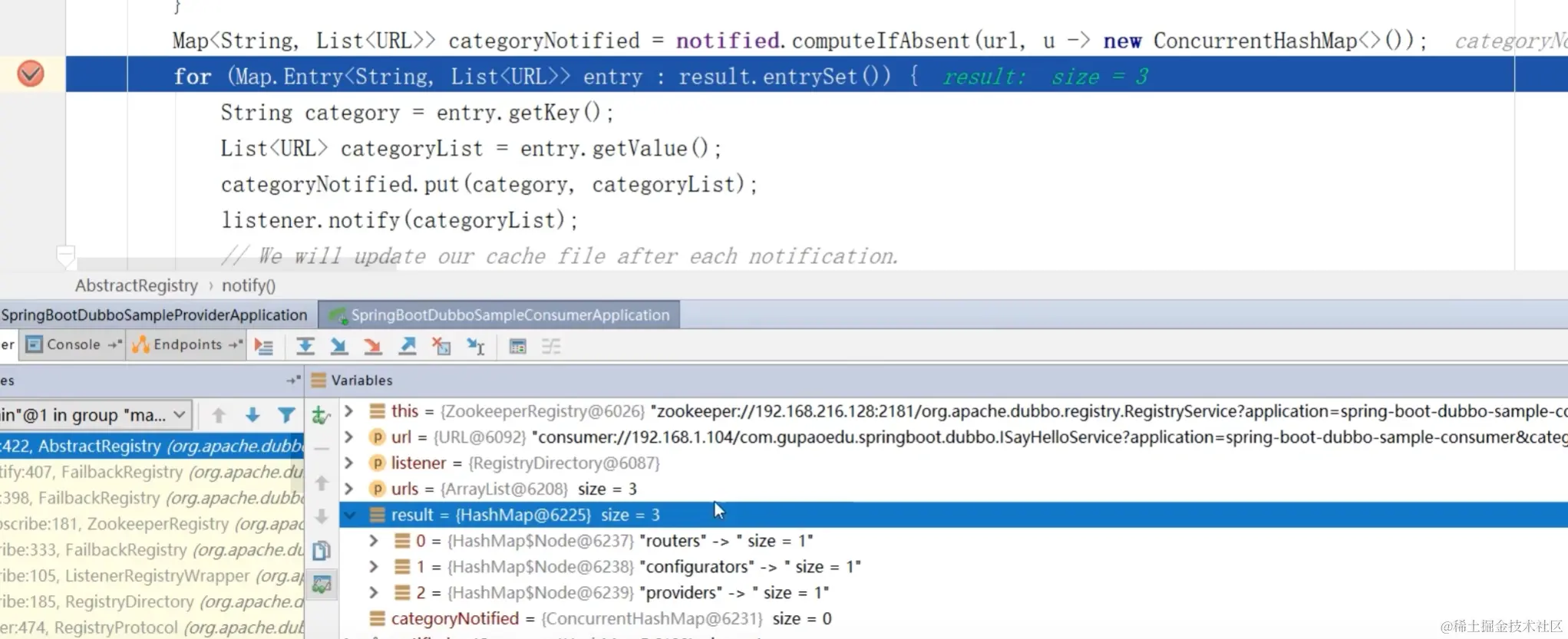
Task: Click the Step Into debugger icon
Action: pyautogui.click(x=338, y=347)
